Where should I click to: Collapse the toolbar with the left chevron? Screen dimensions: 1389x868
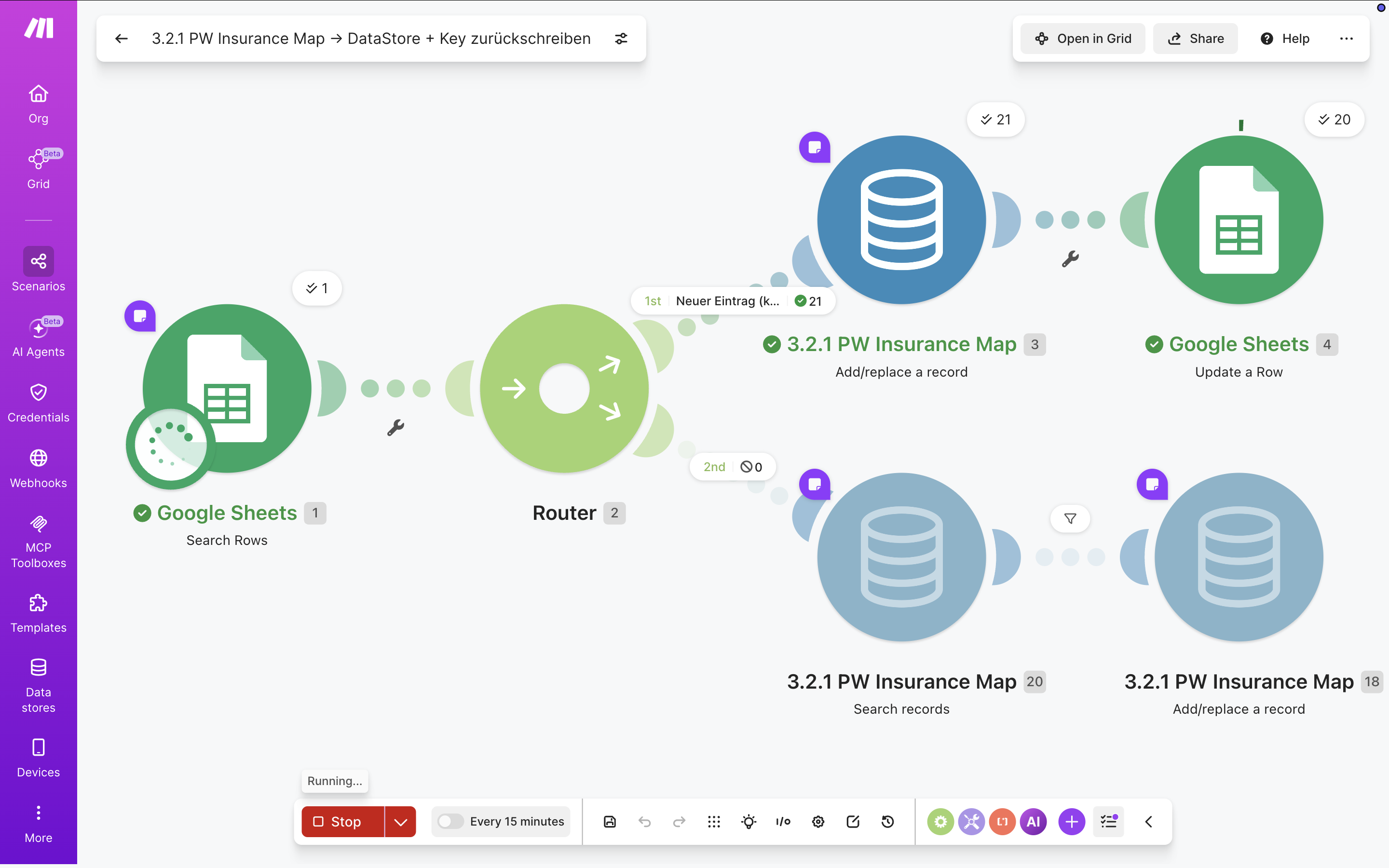(x=1148, y=822)
